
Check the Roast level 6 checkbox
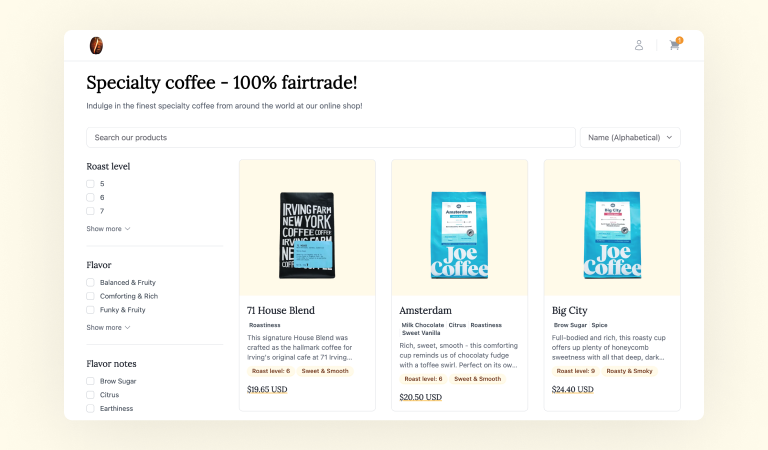(x=90, y=197)
